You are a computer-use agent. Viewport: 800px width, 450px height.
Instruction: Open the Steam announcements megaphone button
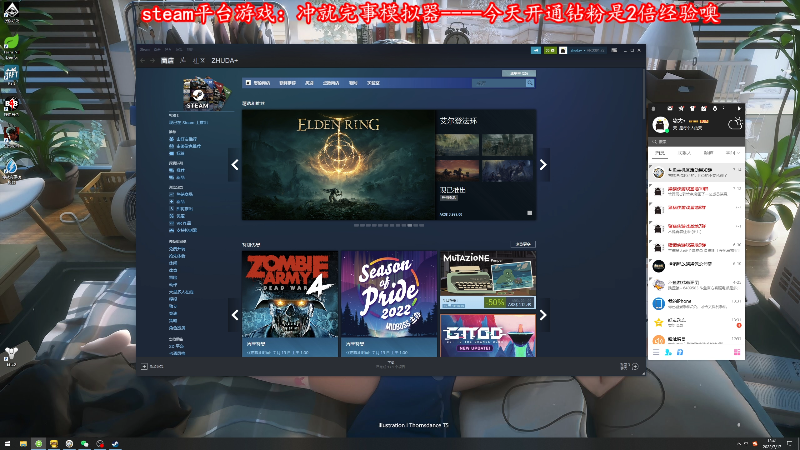[x=536, y=51]
